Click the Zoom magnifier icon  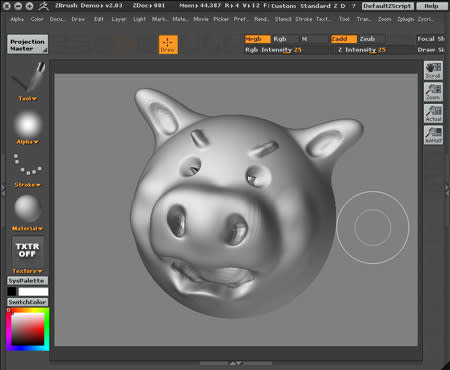point(433,92)
